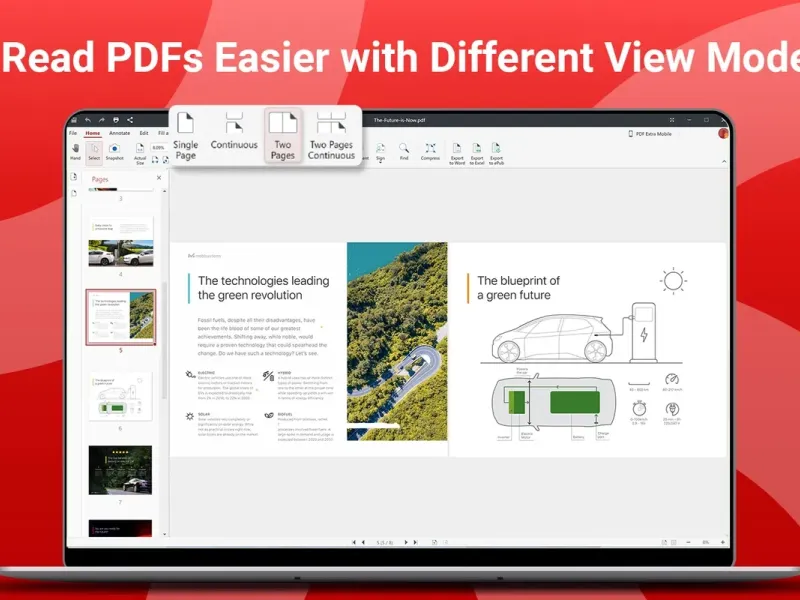The width and height of the screenshot is (800, 600).
Task: Export document to Word
Action: coord(457,154)
